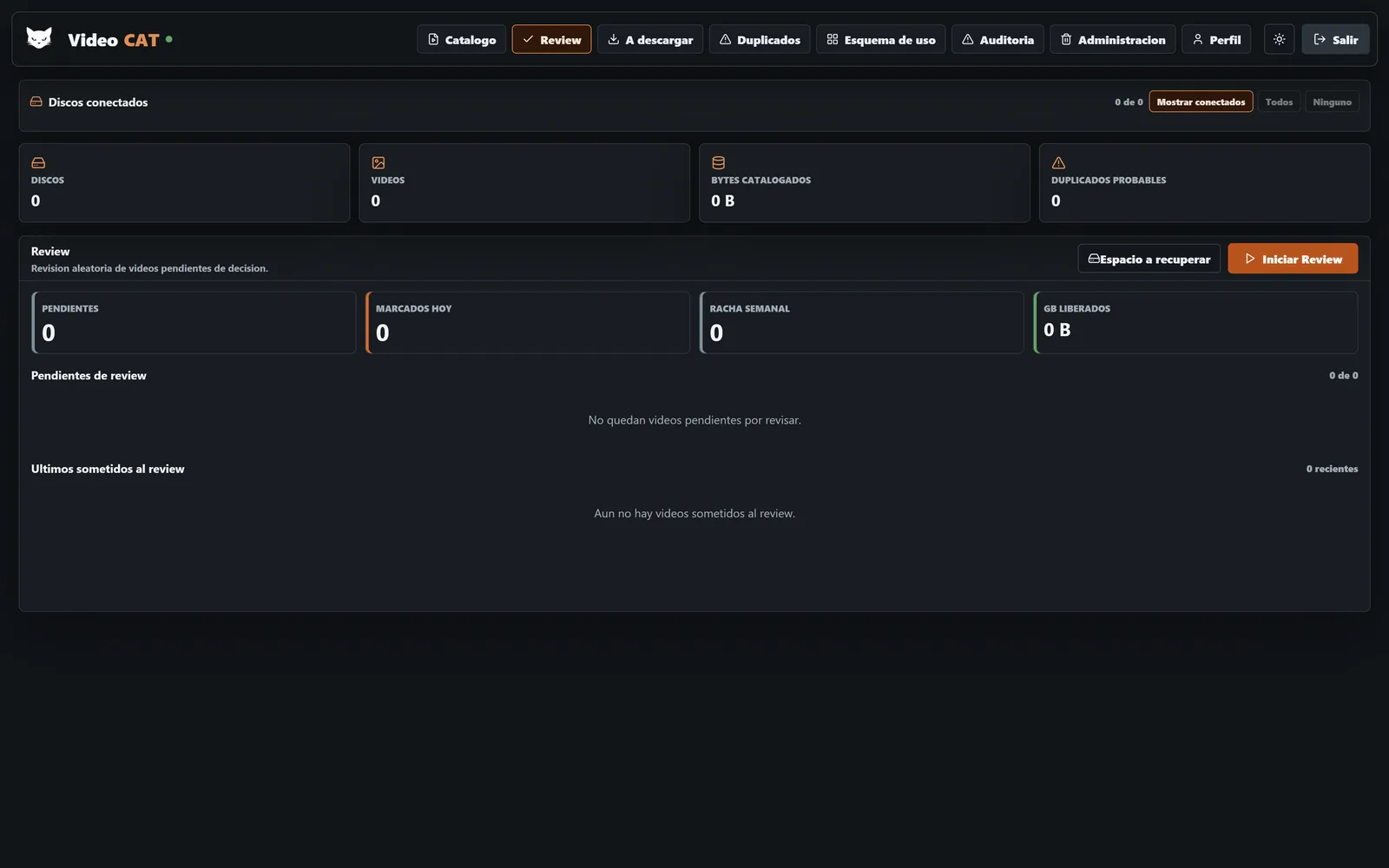Click the image icon on Videos card

click(x=379, y=162)
